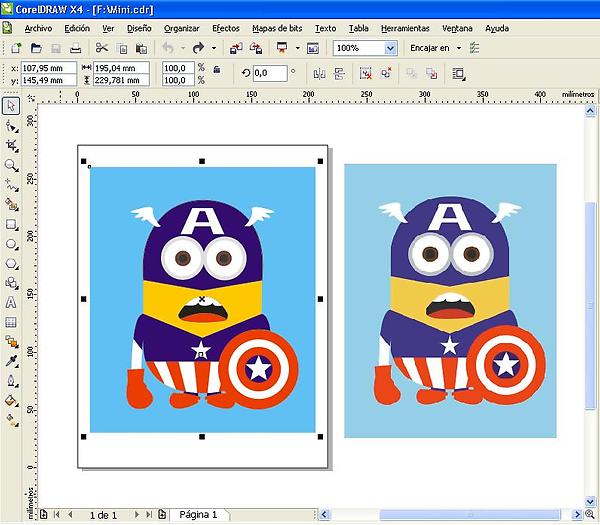Go to the last page arrow
This screenshot has width=600, height=525.
tap(149, 515)
